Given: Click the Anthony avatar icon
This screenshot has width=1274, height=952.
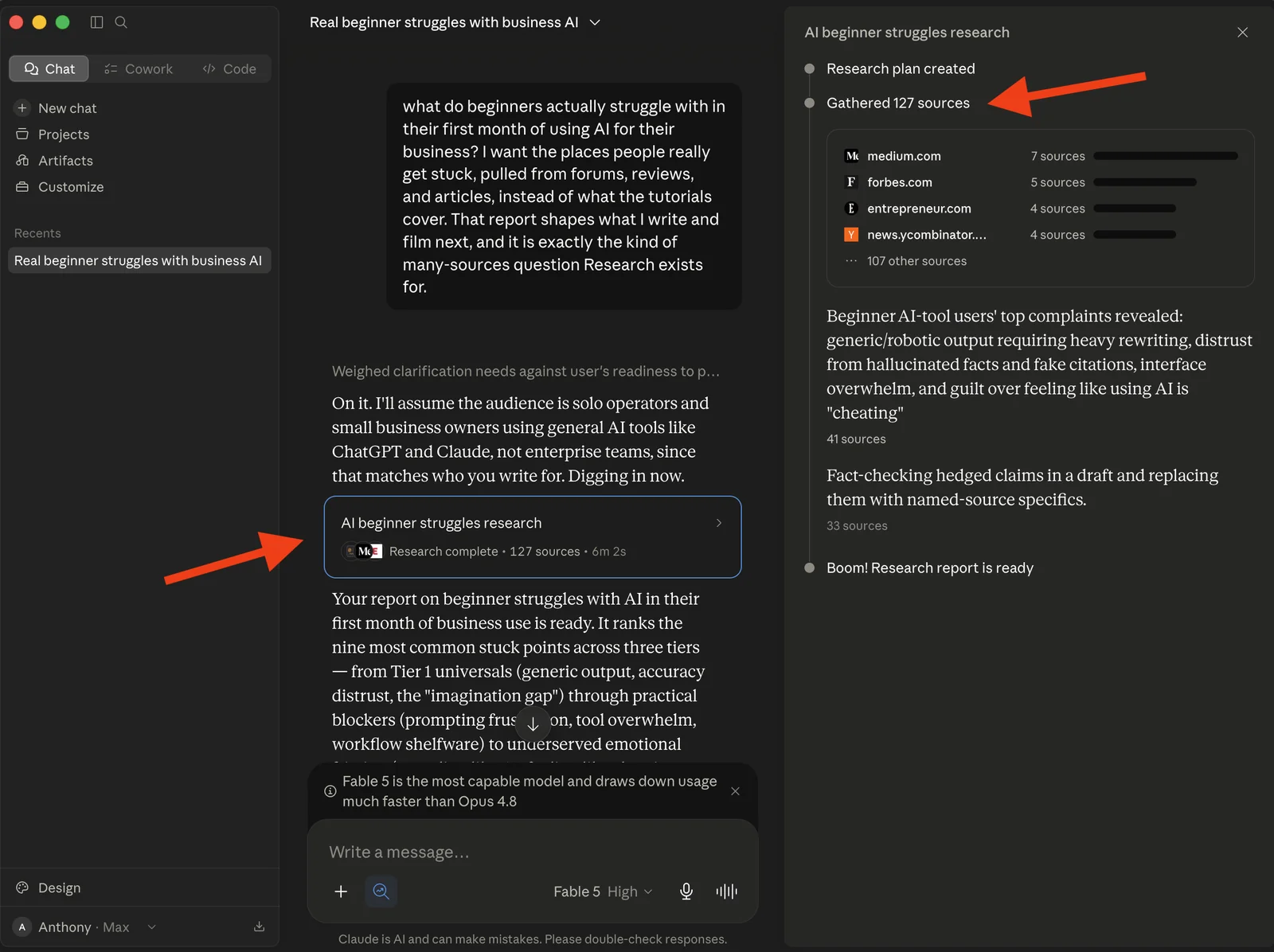Looking at the screenshot, I should tap(22, 927).
